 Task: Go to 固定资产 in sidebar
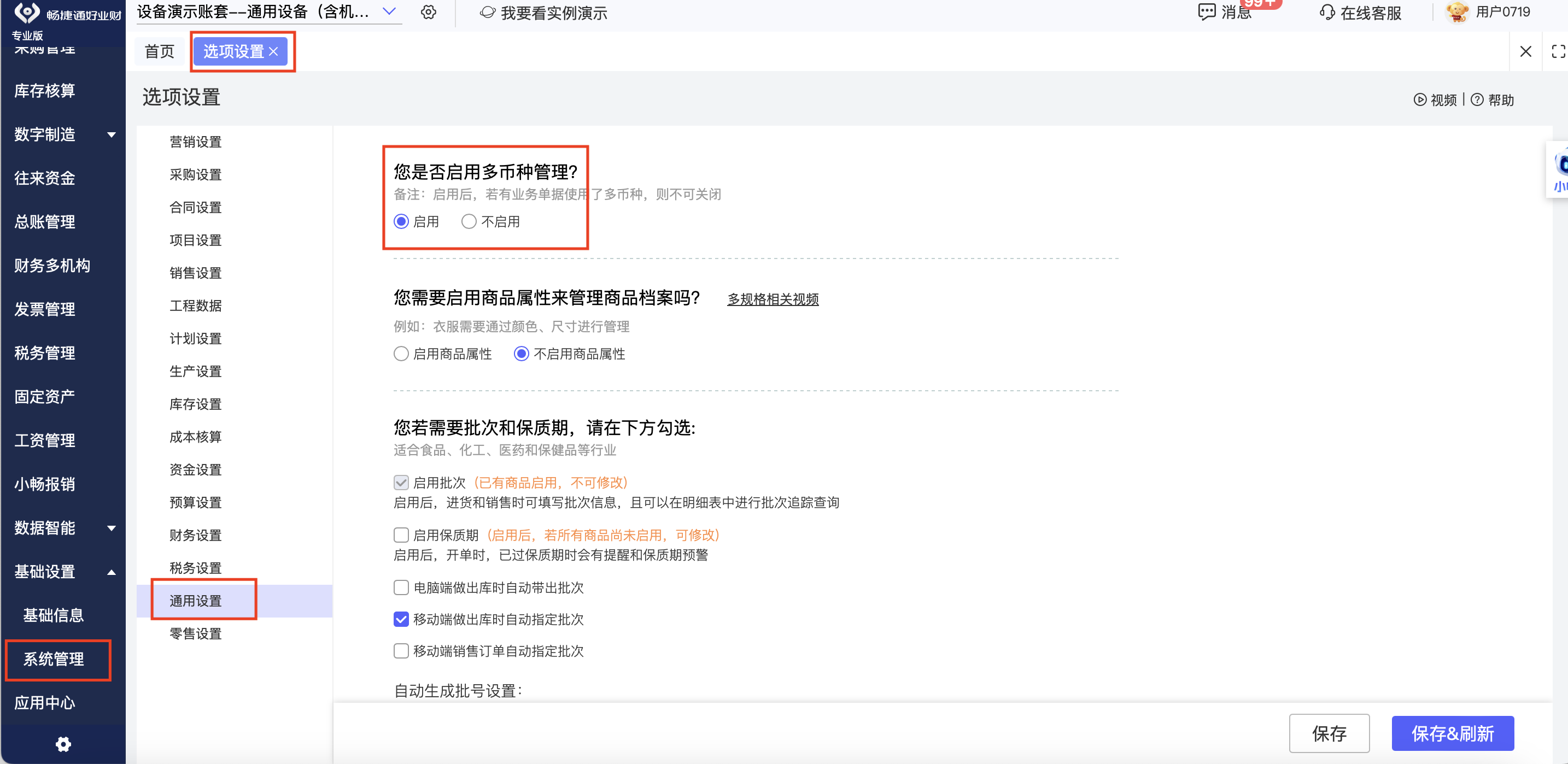coord(45,397)
